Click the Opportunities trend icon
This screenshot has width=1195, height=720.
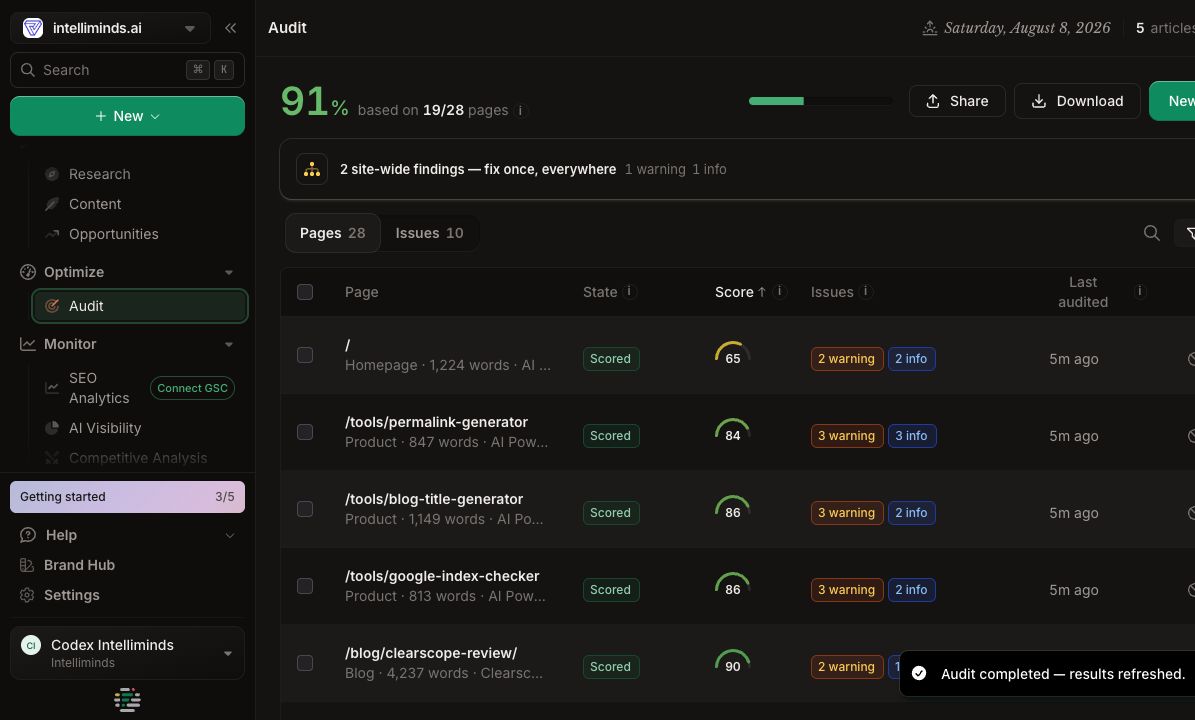pos(52,234)
